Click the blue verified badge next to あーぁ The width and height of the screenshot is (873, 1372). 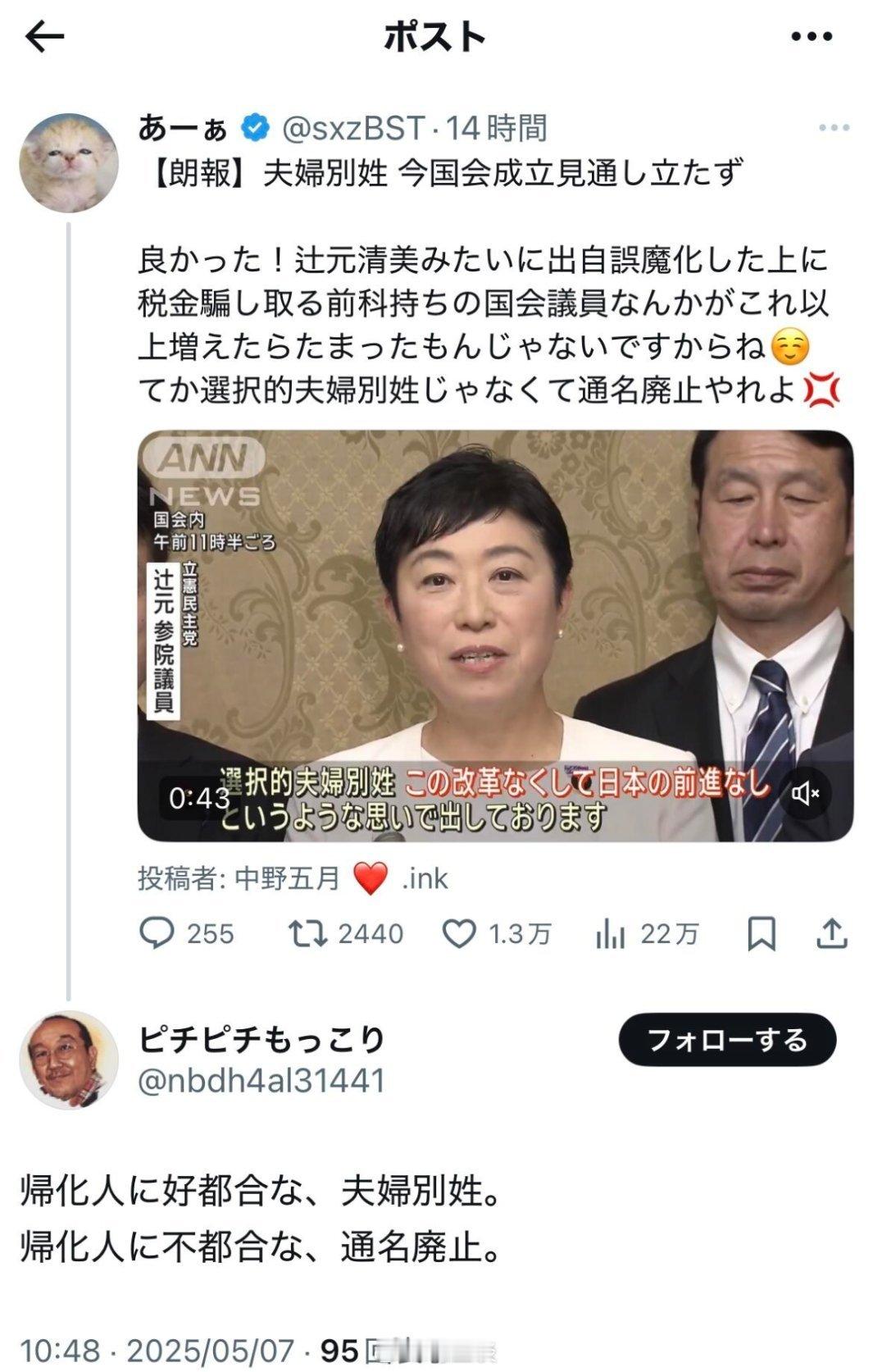coord(256,128)
